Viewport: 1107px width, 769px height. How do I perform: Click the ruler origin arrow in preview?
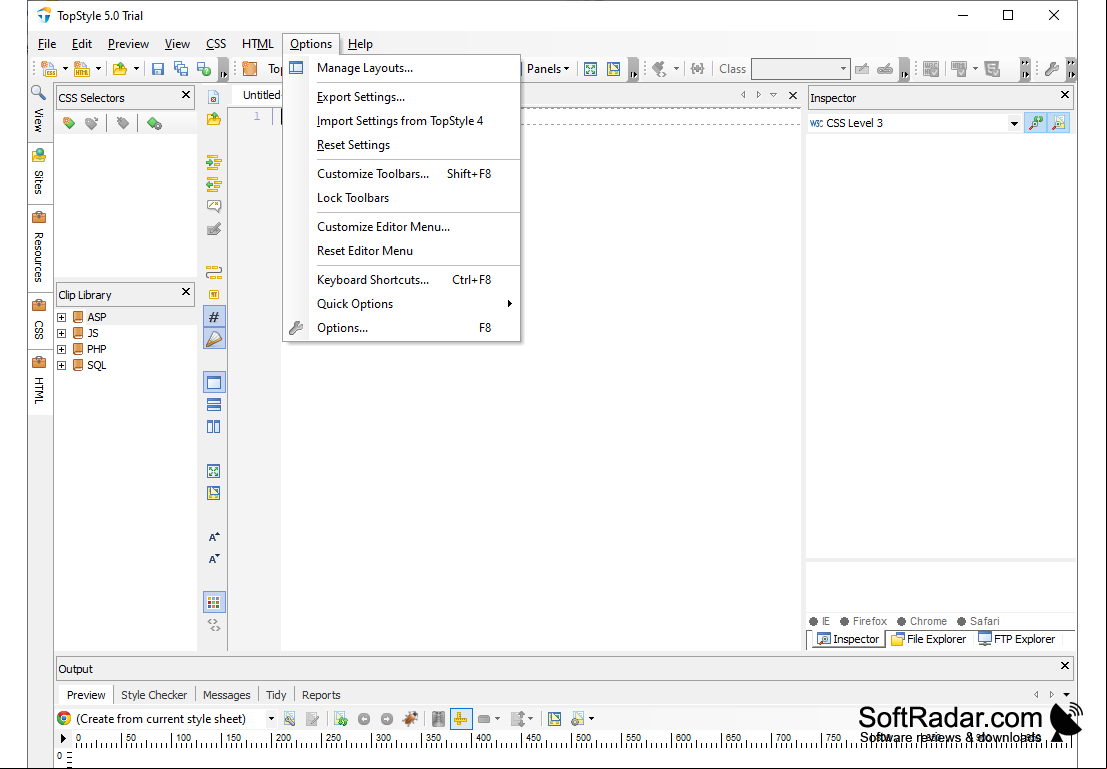pyautogui.click(x=63, y=739)
